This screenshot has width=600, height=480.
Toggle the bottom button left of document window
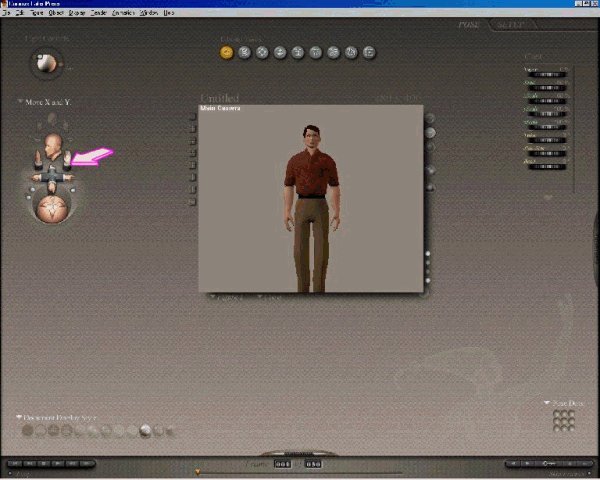coord(193,201)
